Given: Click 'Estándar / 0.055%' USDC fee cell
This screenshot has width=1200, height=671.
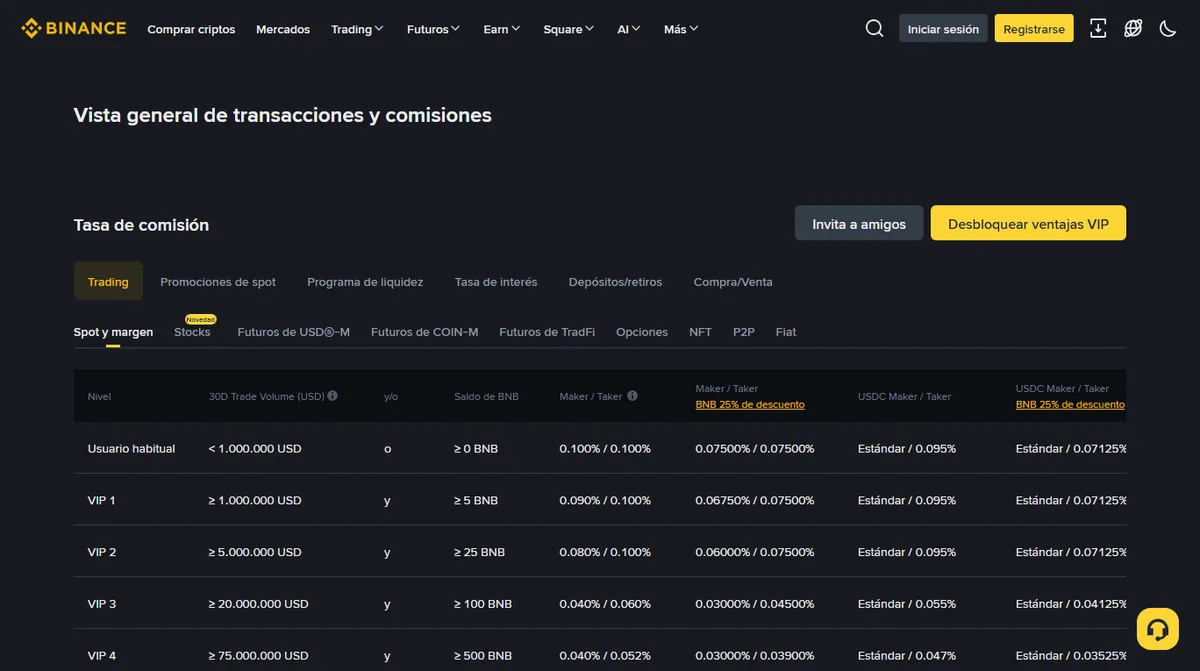Looking at the screenshot, I should coord(907,604).
